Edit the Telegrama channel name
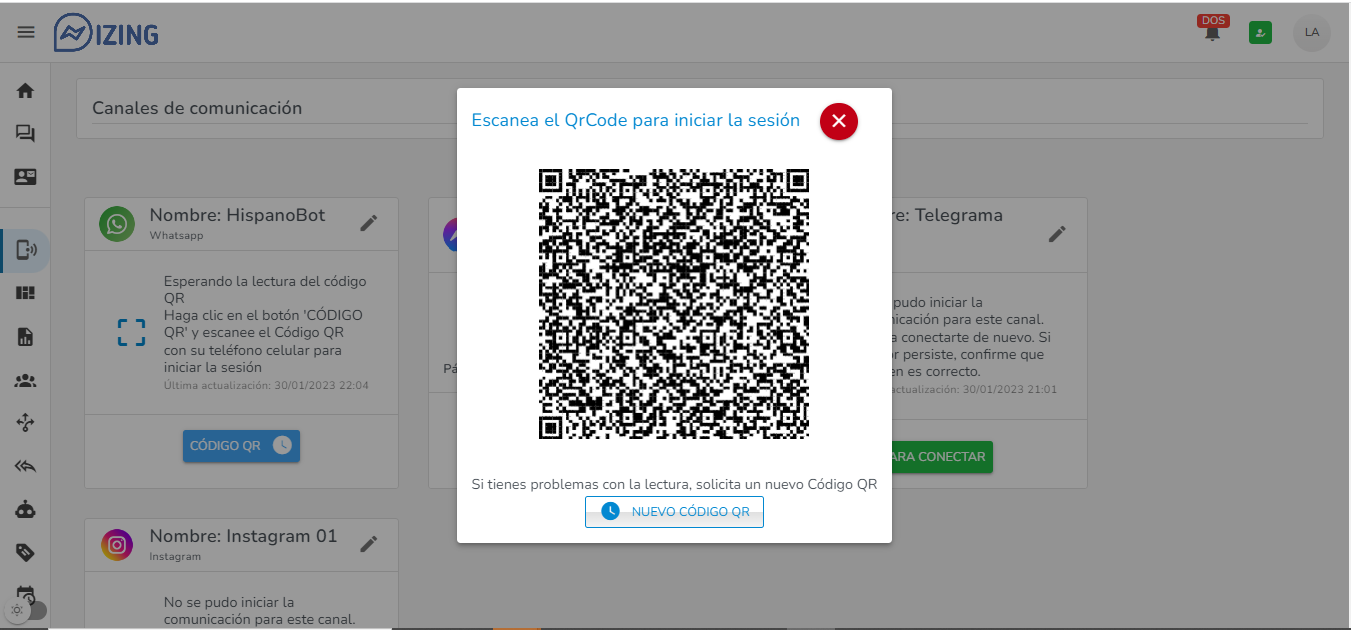 1057,234
